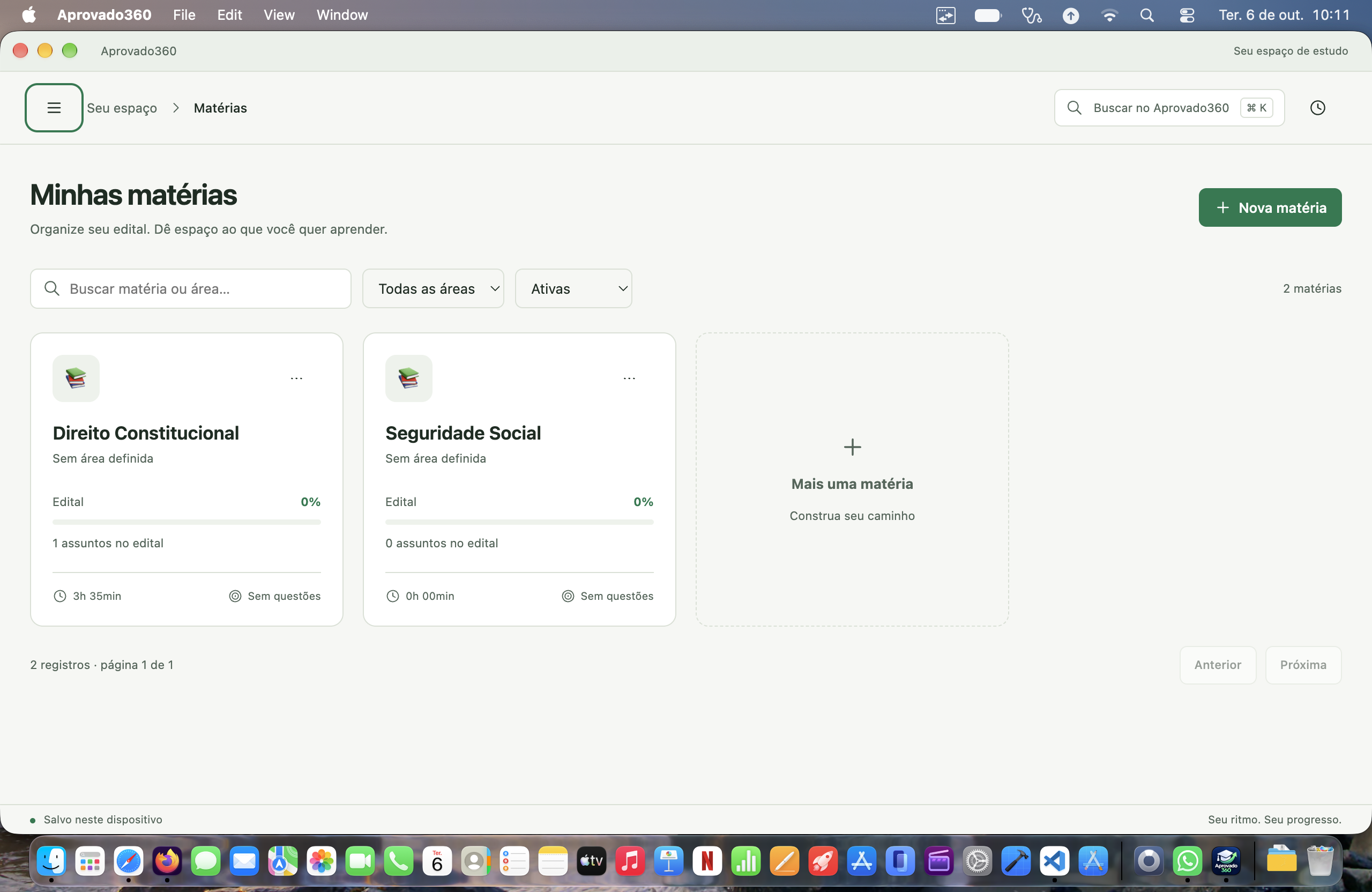
Task: Click the Direito Constitucional edital progress bar
Action: coord(186,522)
